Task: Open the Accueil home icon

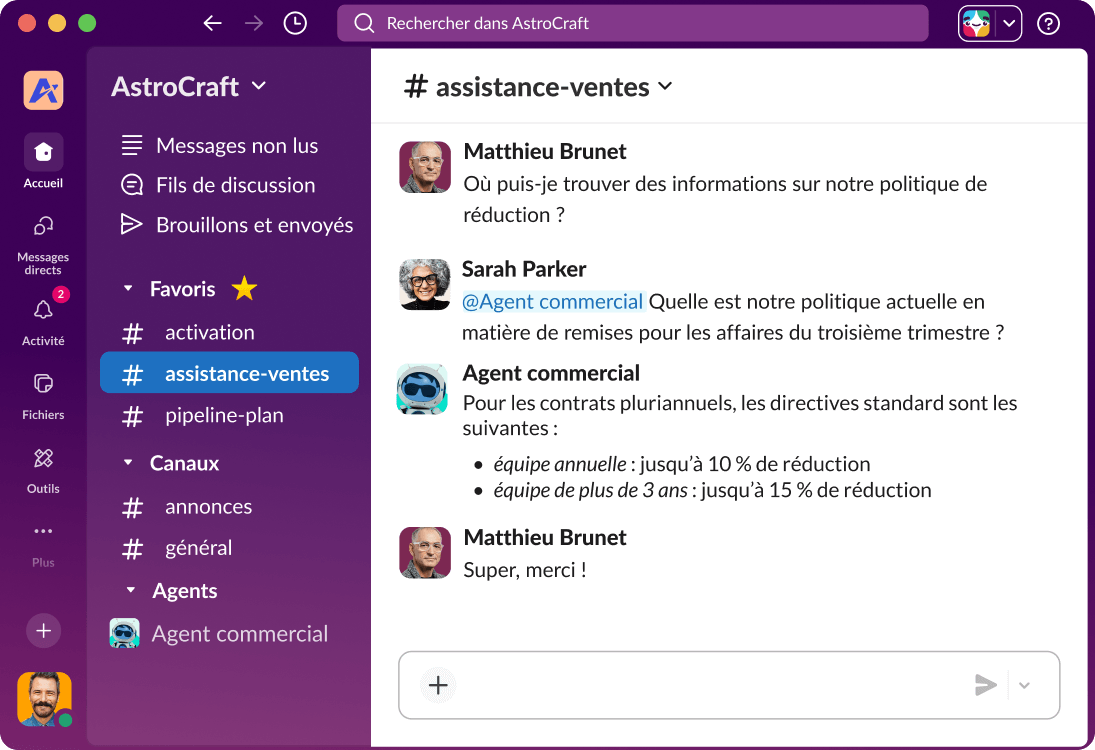Action: (43, 152)
